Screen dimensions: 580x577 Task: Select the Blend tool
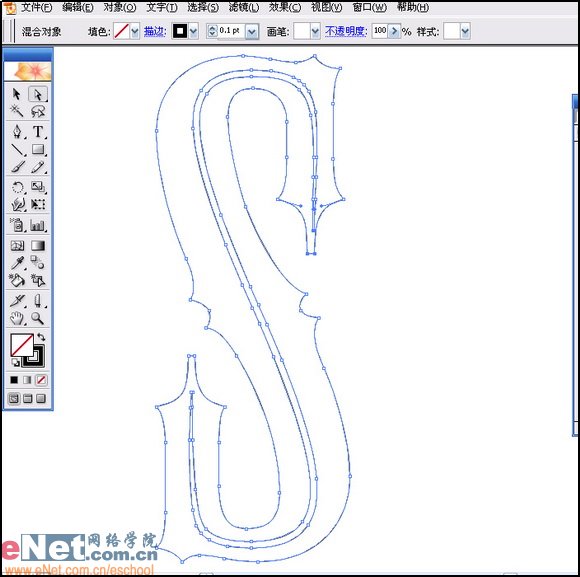tap(38, 263)
